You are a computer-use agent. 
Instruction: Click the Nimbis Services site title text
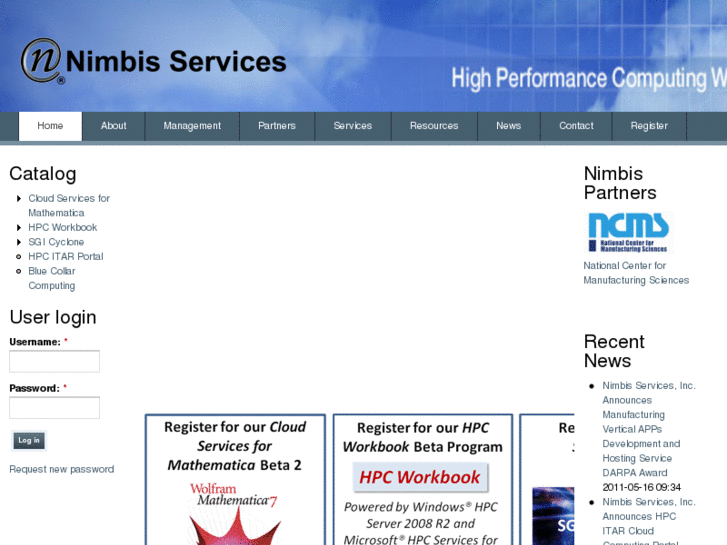pos(176,62)
